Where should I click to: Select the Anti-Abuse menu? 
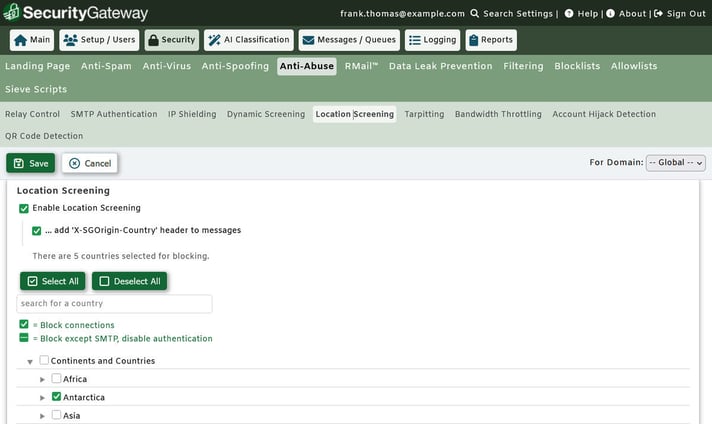coord(307,66)
